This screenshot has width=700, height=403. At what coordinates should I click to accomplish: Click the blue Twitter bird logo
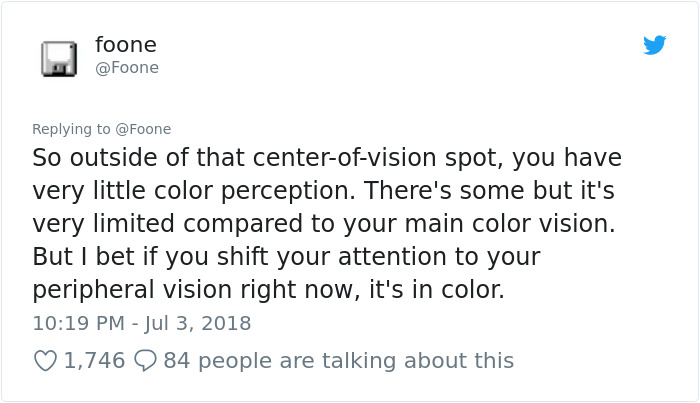pyautogui.click(x=655, y=45)
